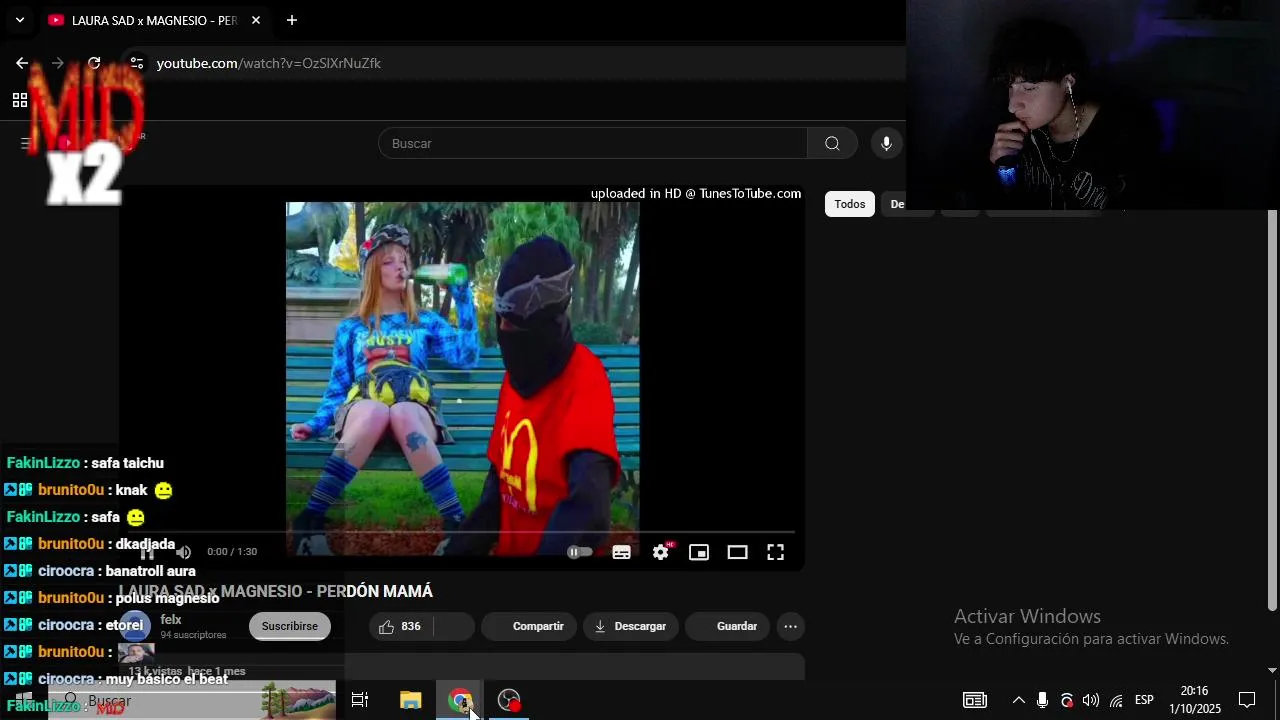Enable miniplayer mode icon
The width and height of the screenshot is (1280, 720).
click(699, 552)
